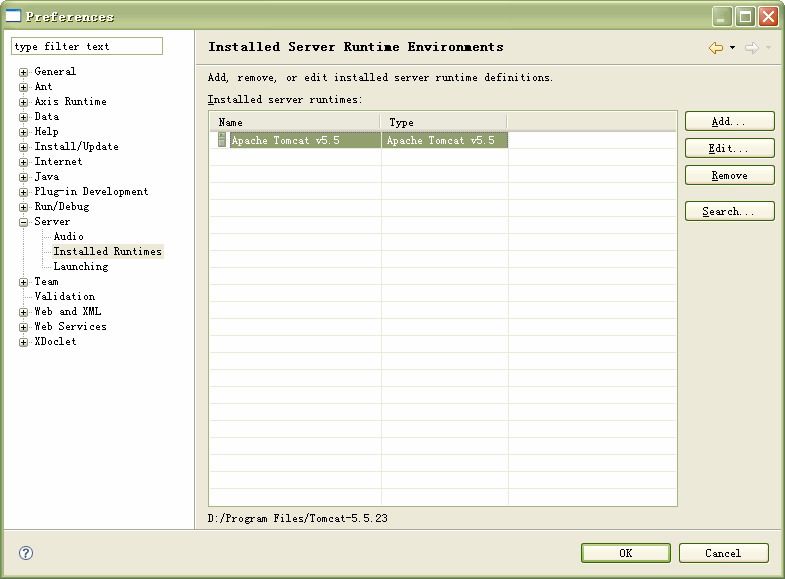Screen dimensions: 785x579
Task: Select Installed Runtimes in the tree
Action: tap(108, 251)
